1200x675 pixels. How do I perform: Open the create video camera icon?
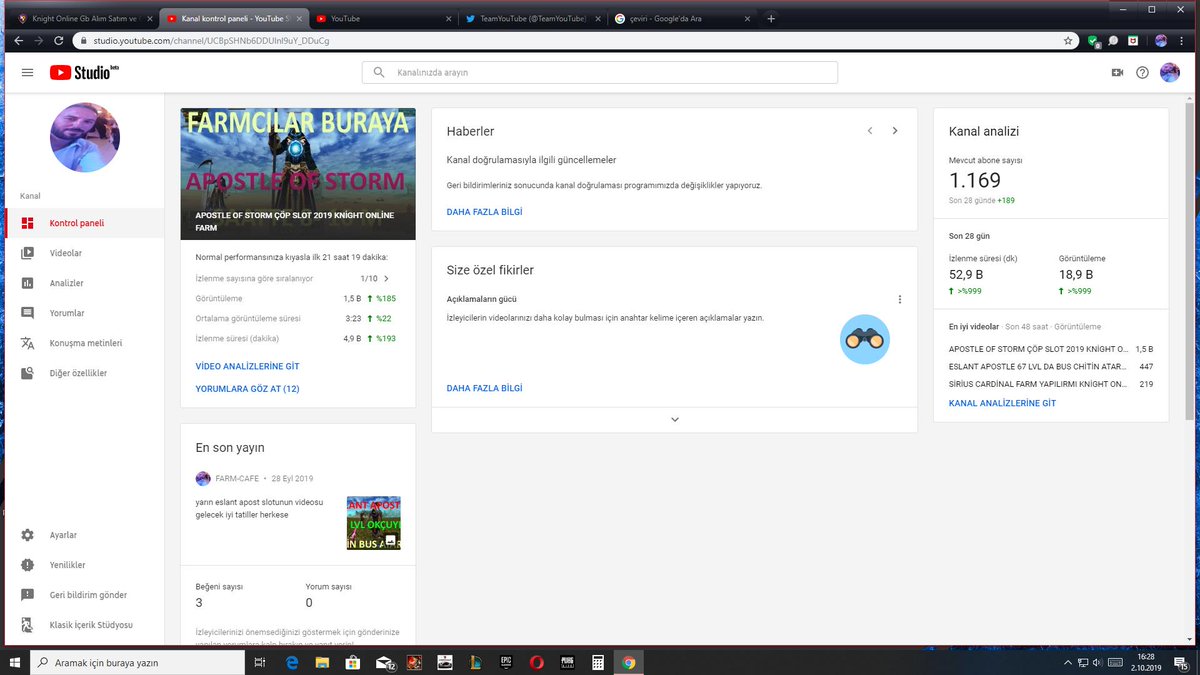coord(1117,72)
